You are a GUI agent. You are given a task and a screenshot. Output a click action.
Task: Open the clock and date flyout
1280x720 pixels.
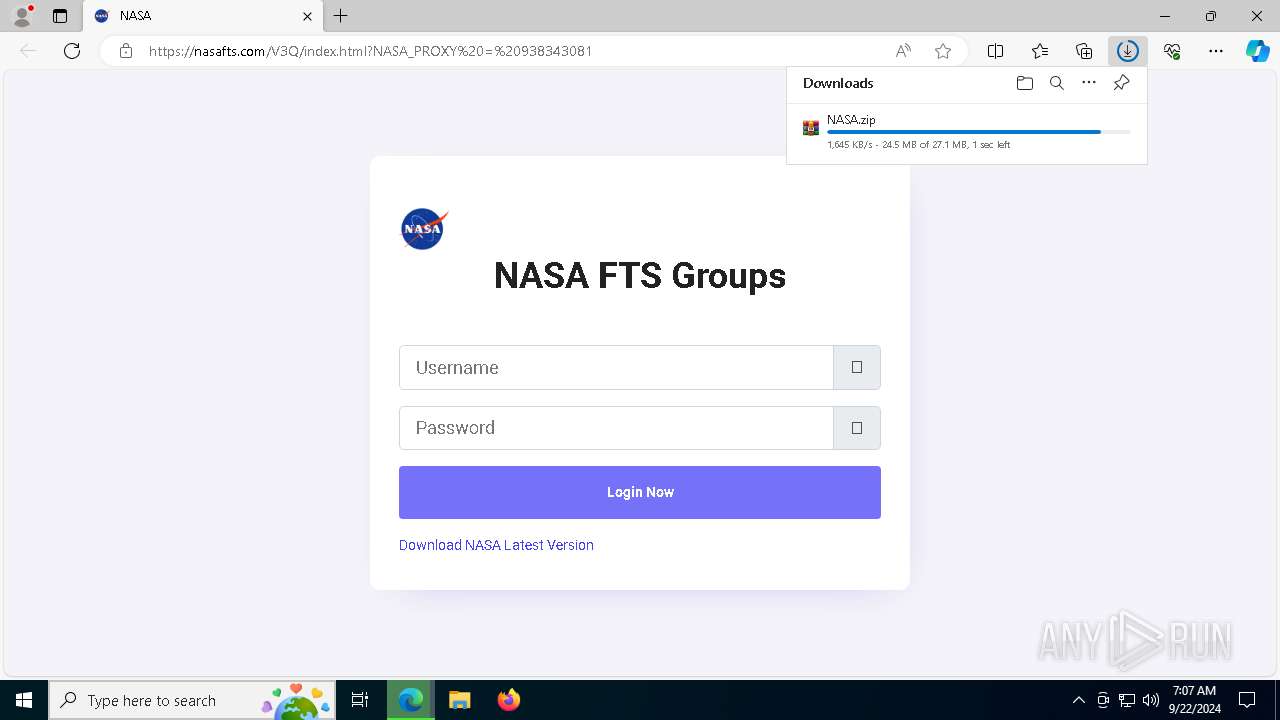[x=1194, y=700]
